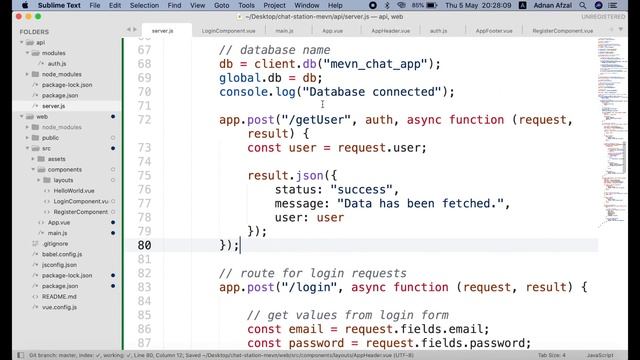Click the Wi-Fi icon in the menu bar
The height and width of the screenshot is (360, 640).
click(401, 5)
